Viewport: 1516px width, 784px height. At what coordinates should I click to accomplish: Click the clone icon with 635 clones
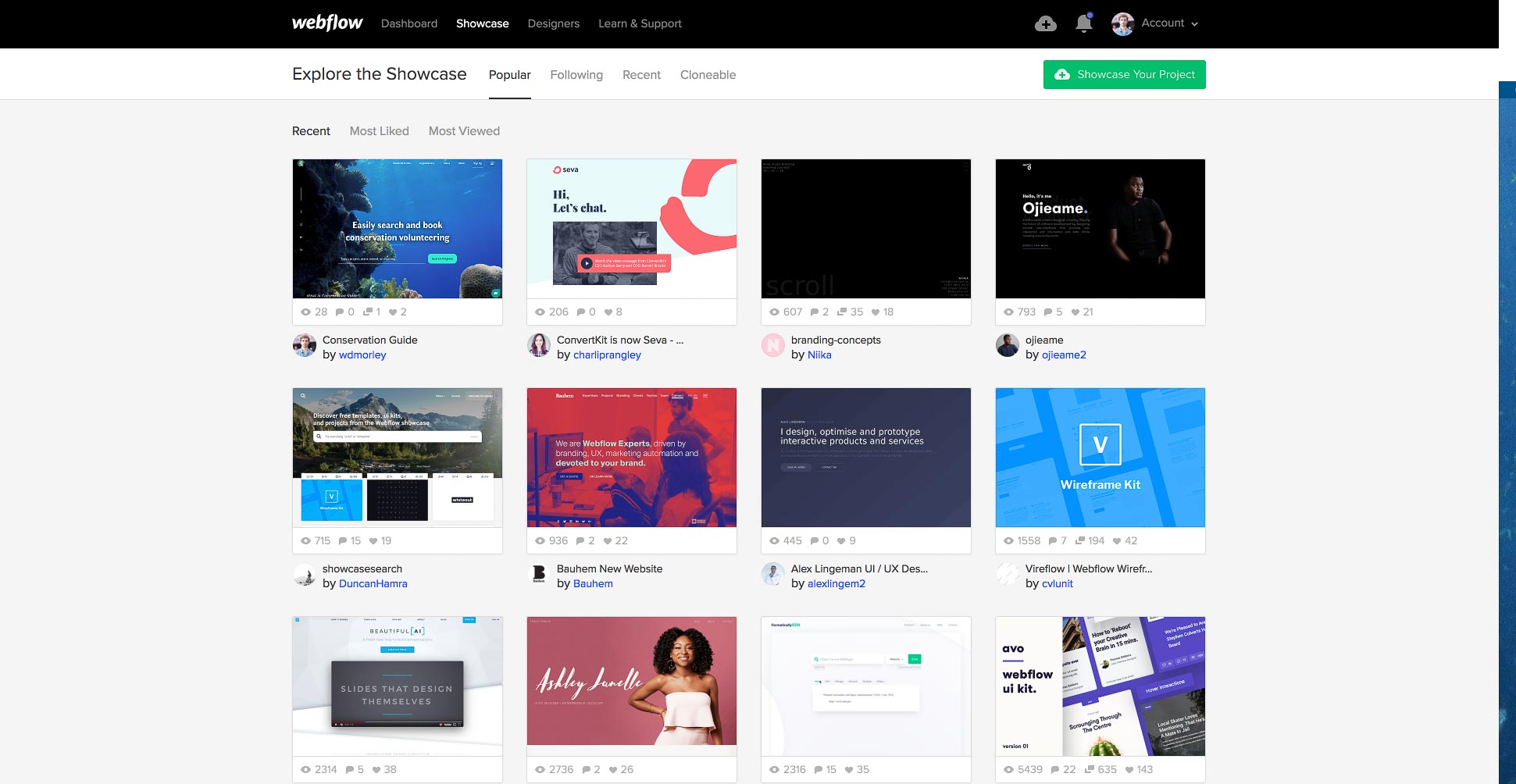[1090, 769]
